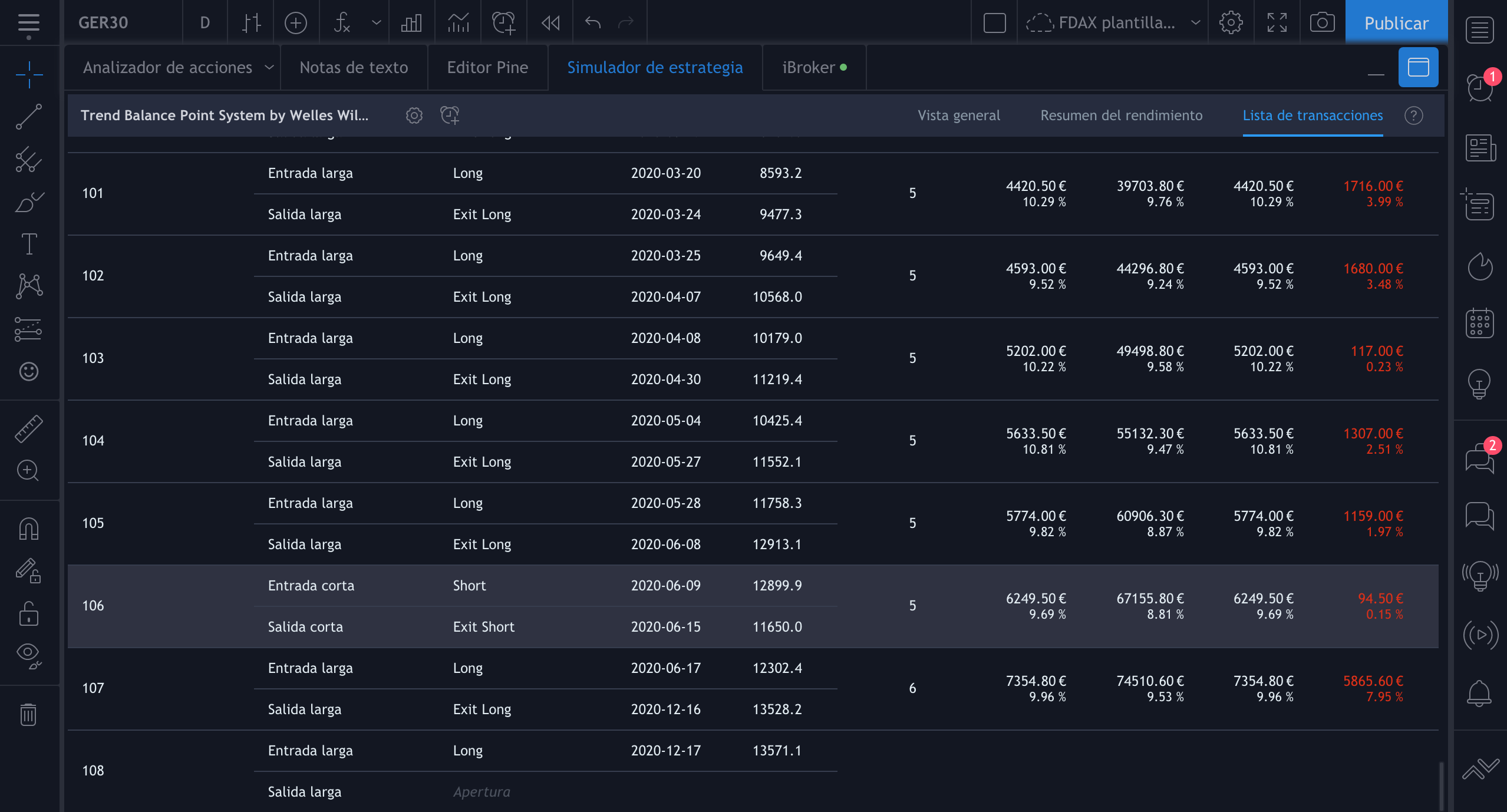Select the trend line drawing tool
This screenshot has width=1507, height=812.
28,117
